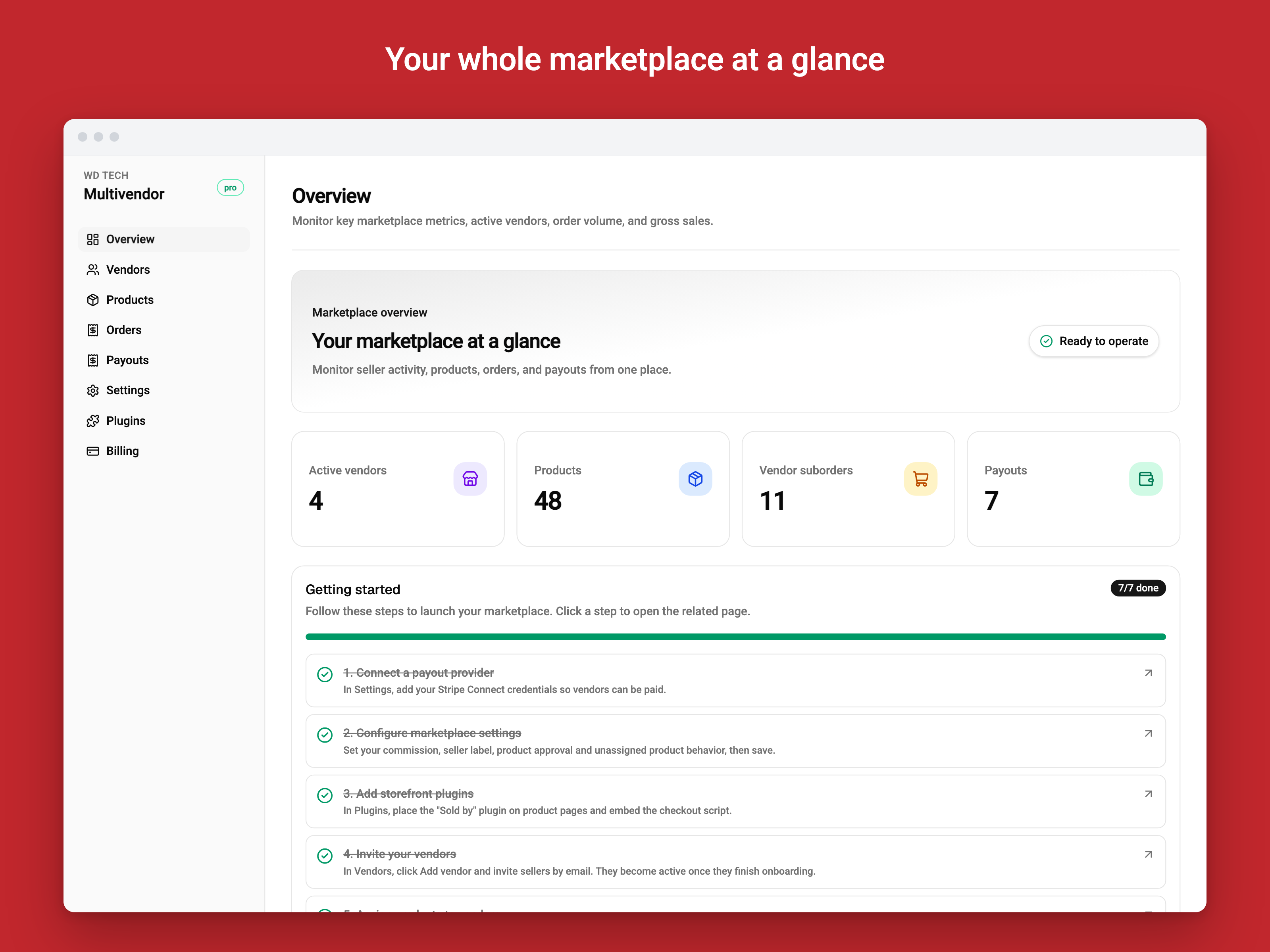The width and height of the screenshot is (1270, 952).
Task: Click the purple storefront icon on Active vendors card
Action: [x=470, y=479]
